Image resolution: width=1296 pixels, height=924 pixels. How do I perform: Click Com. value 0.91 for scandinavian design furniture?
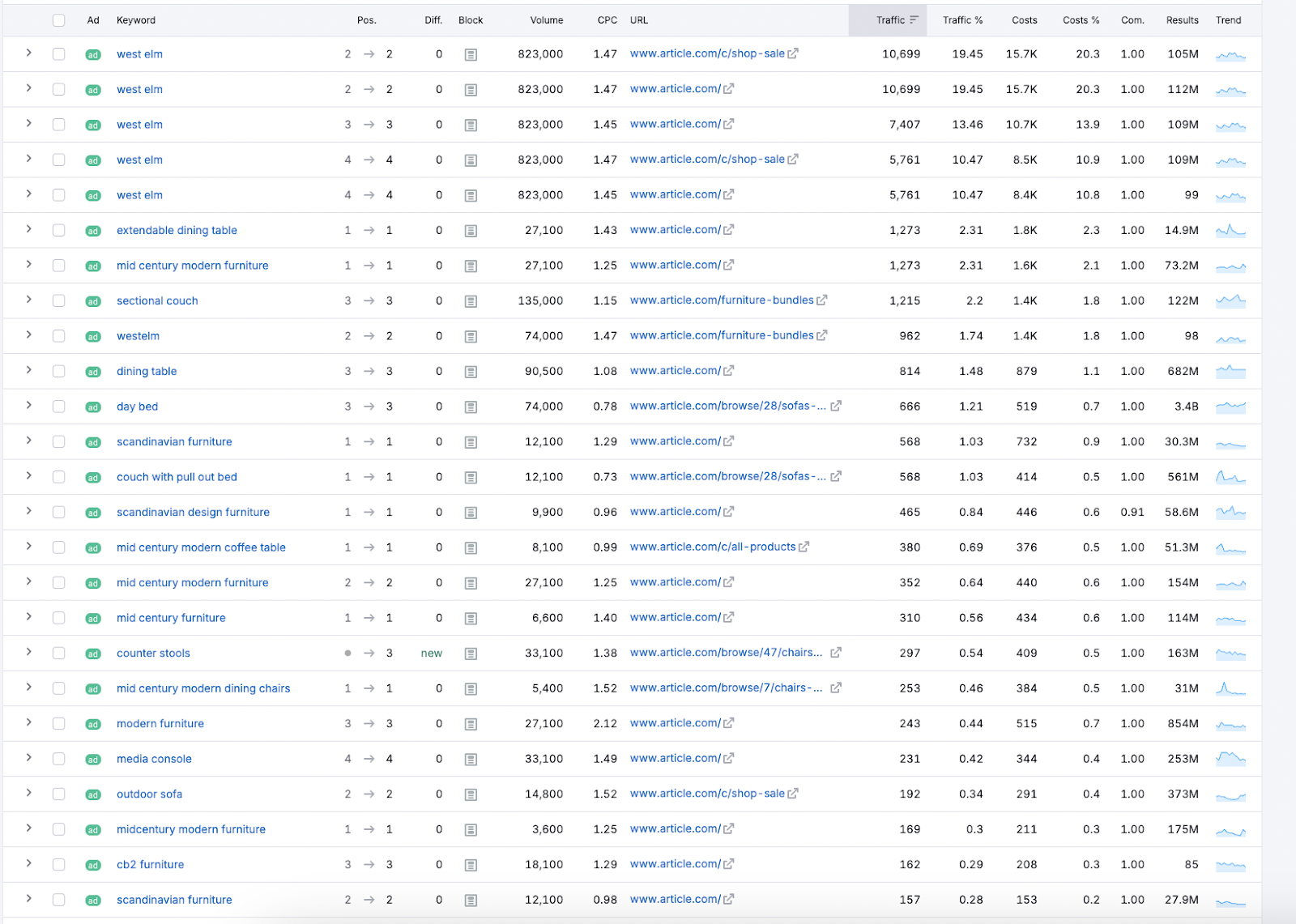coord(1132,513)
